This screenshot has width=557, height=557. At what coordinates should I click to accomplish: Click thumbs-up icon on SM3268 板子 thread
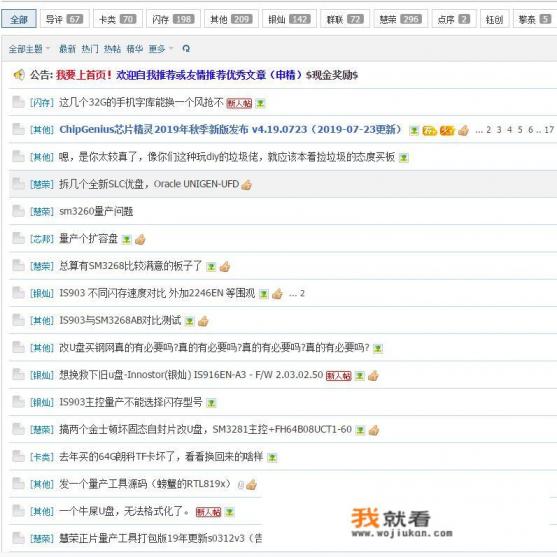225,267
